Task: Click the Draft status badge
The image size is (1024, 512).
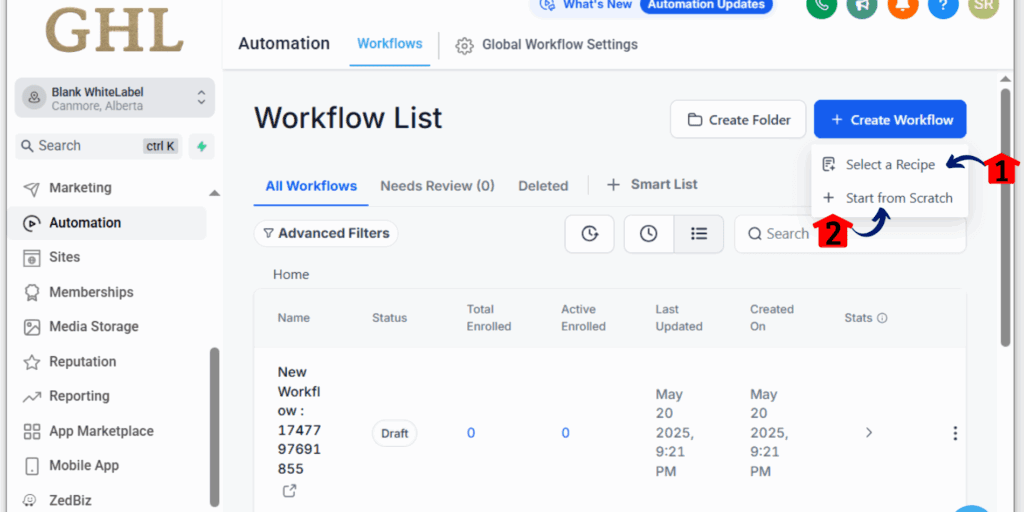Action: click(x=394, y=433)
